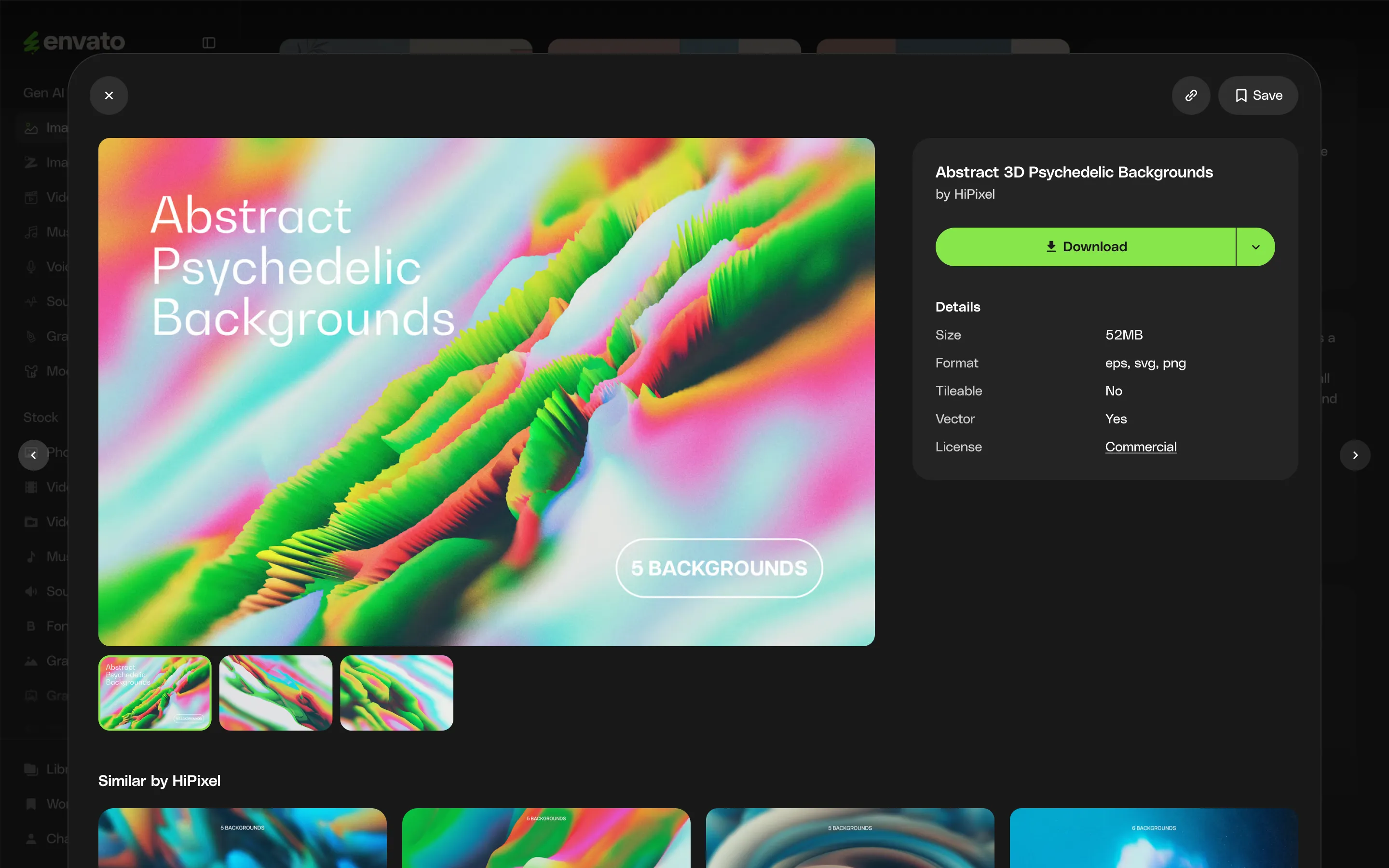Download the Abstract 3D Psychedelic Backgrounds
The image size is (1389, 868).
coord(1085,247)
